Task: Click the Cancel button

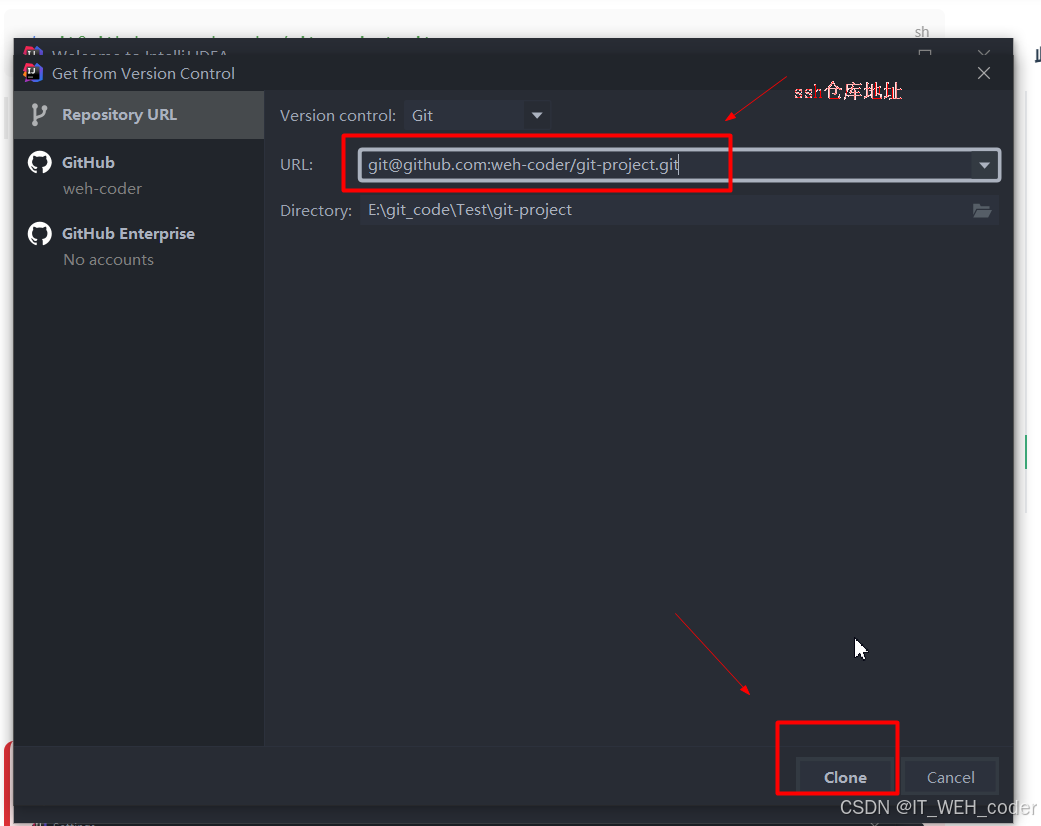Action: pyautogui.click(x=950, y=777)
